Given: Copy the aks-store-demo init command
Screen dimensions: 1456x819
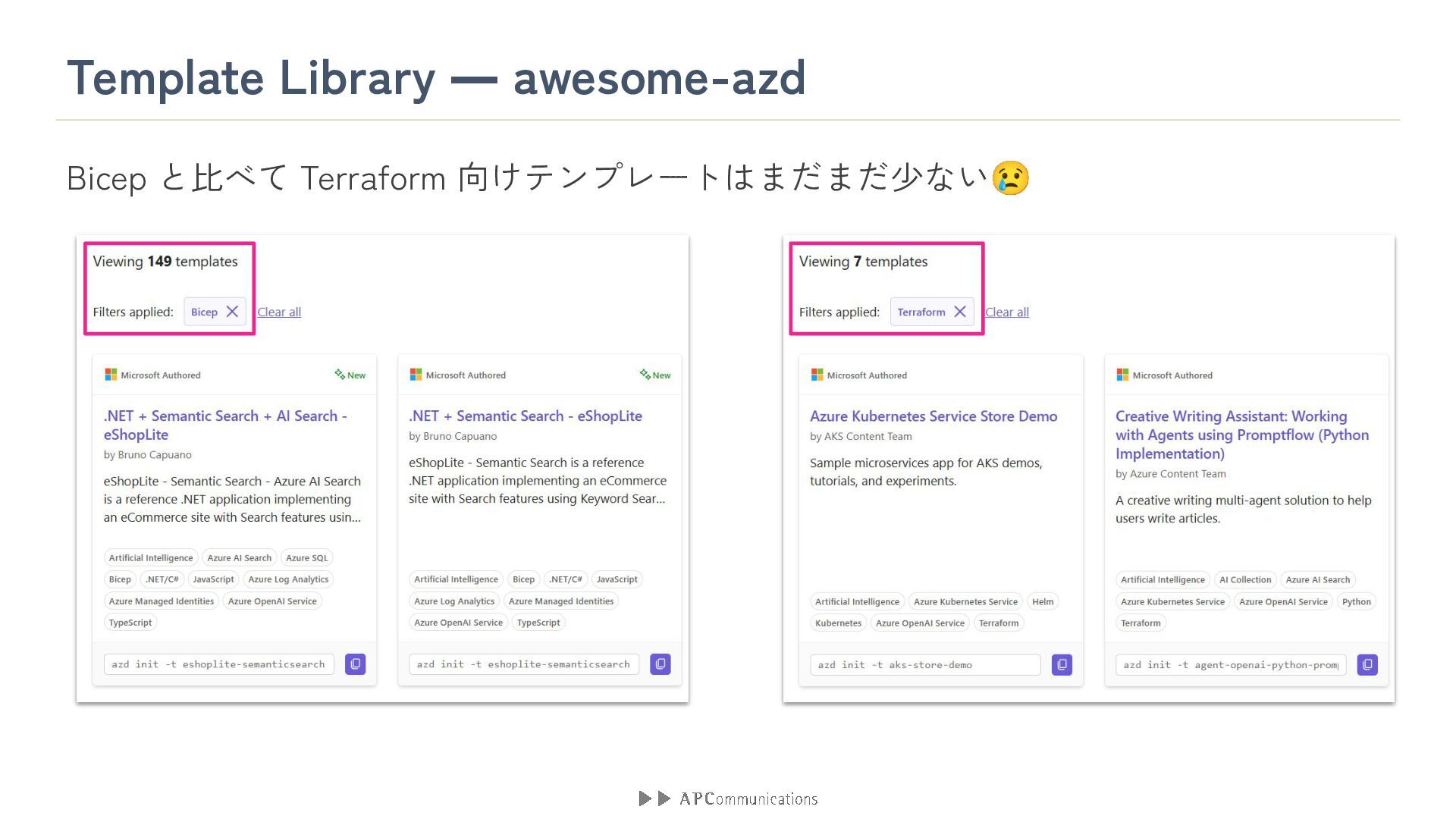Looking at the screenshot, I should [x=1062, y=664].
